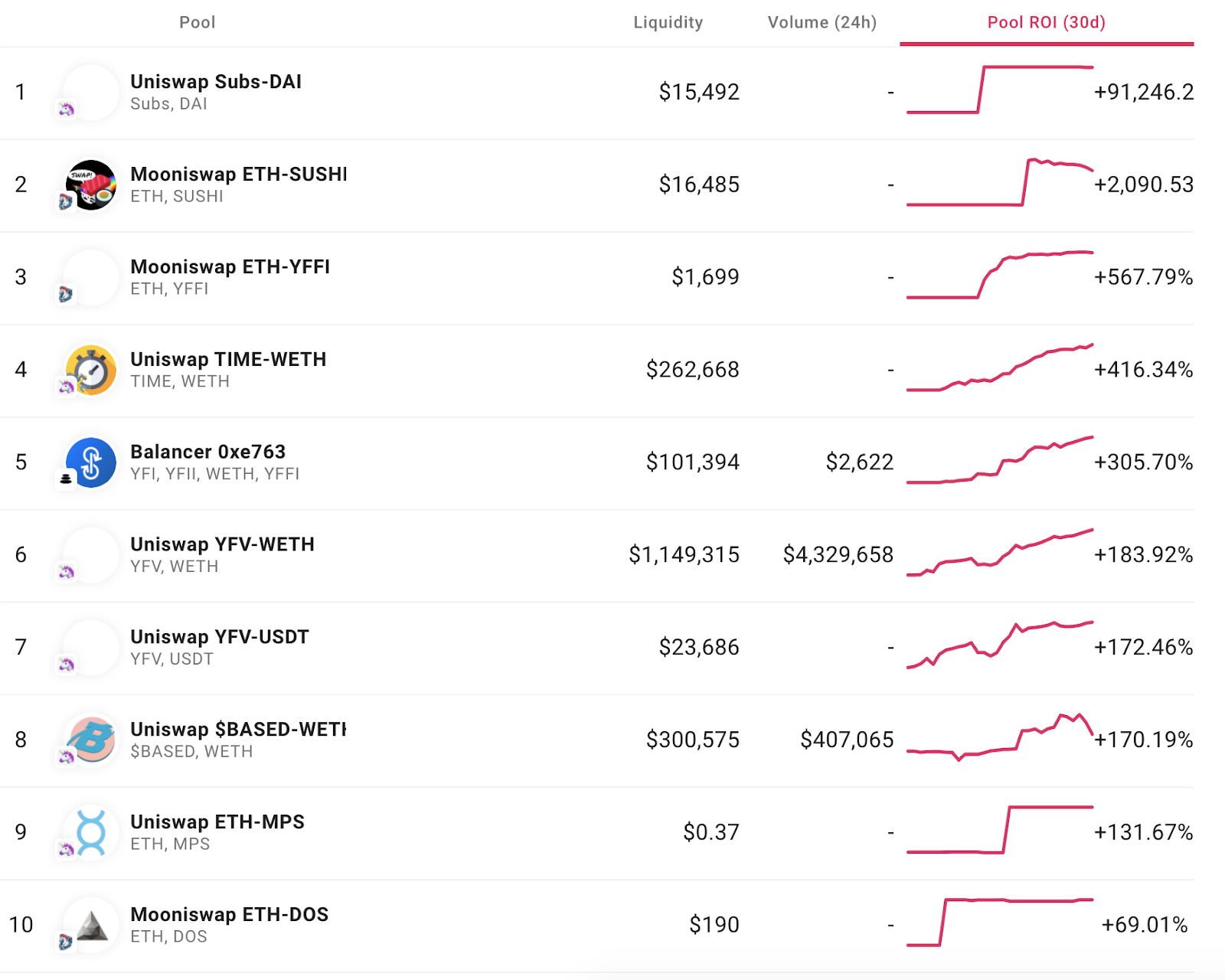Sort table by Volume (24h) column

coord(822,22)
